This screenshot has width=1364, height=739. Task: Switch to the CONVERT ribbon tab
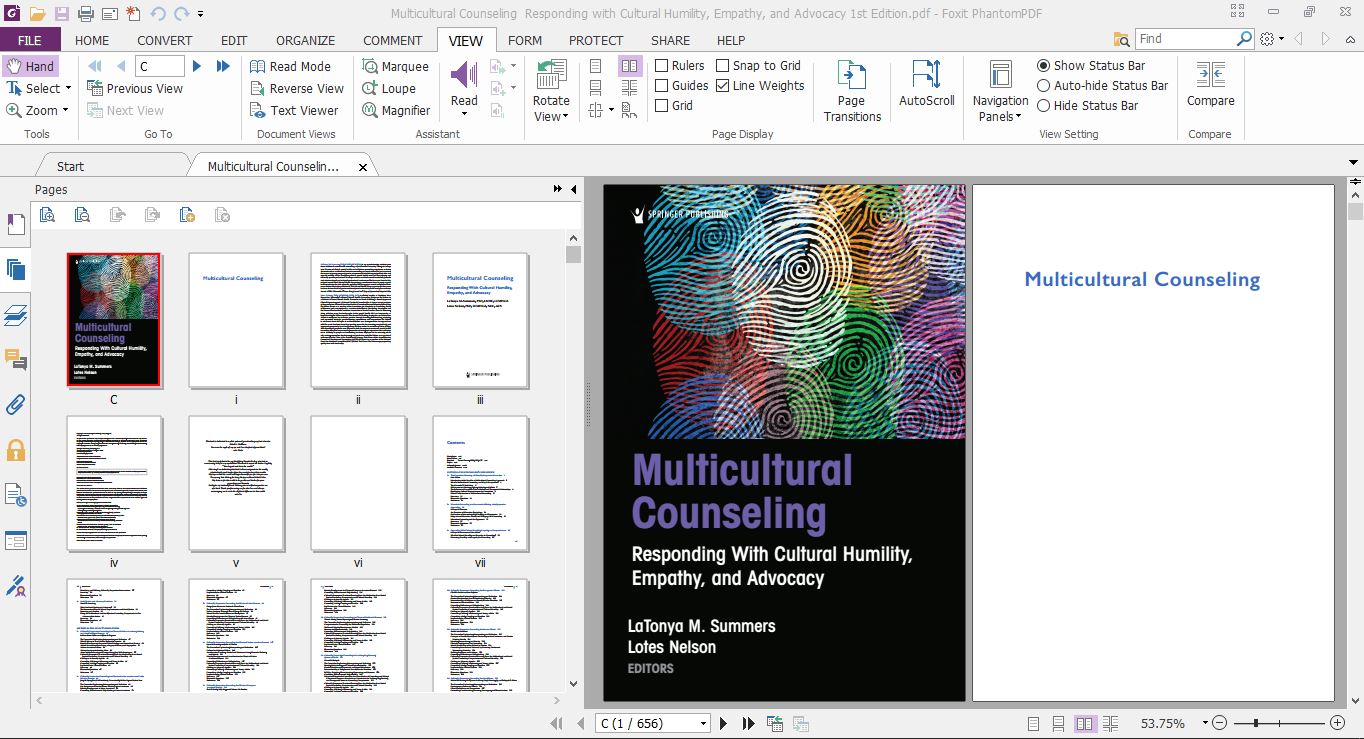[x=165, y=40]
